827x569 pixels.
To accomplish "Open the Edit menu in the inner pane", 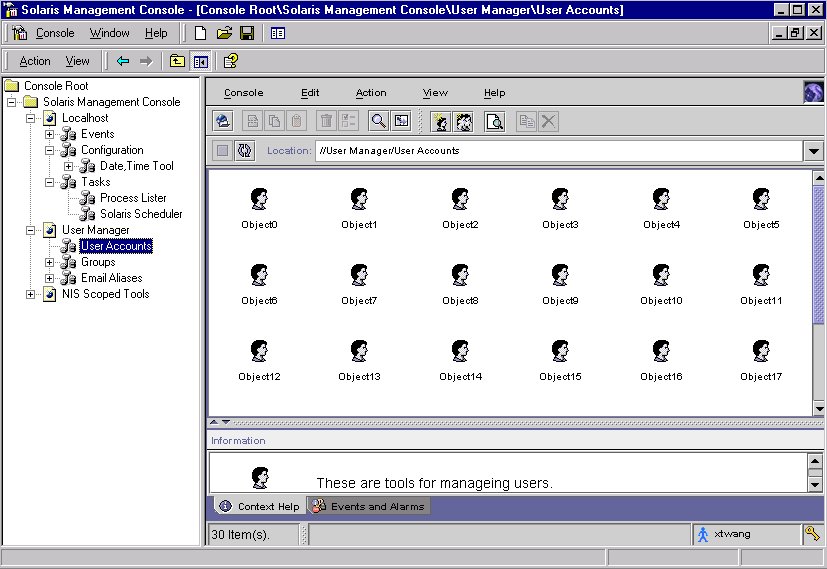I will click(310, 93).
